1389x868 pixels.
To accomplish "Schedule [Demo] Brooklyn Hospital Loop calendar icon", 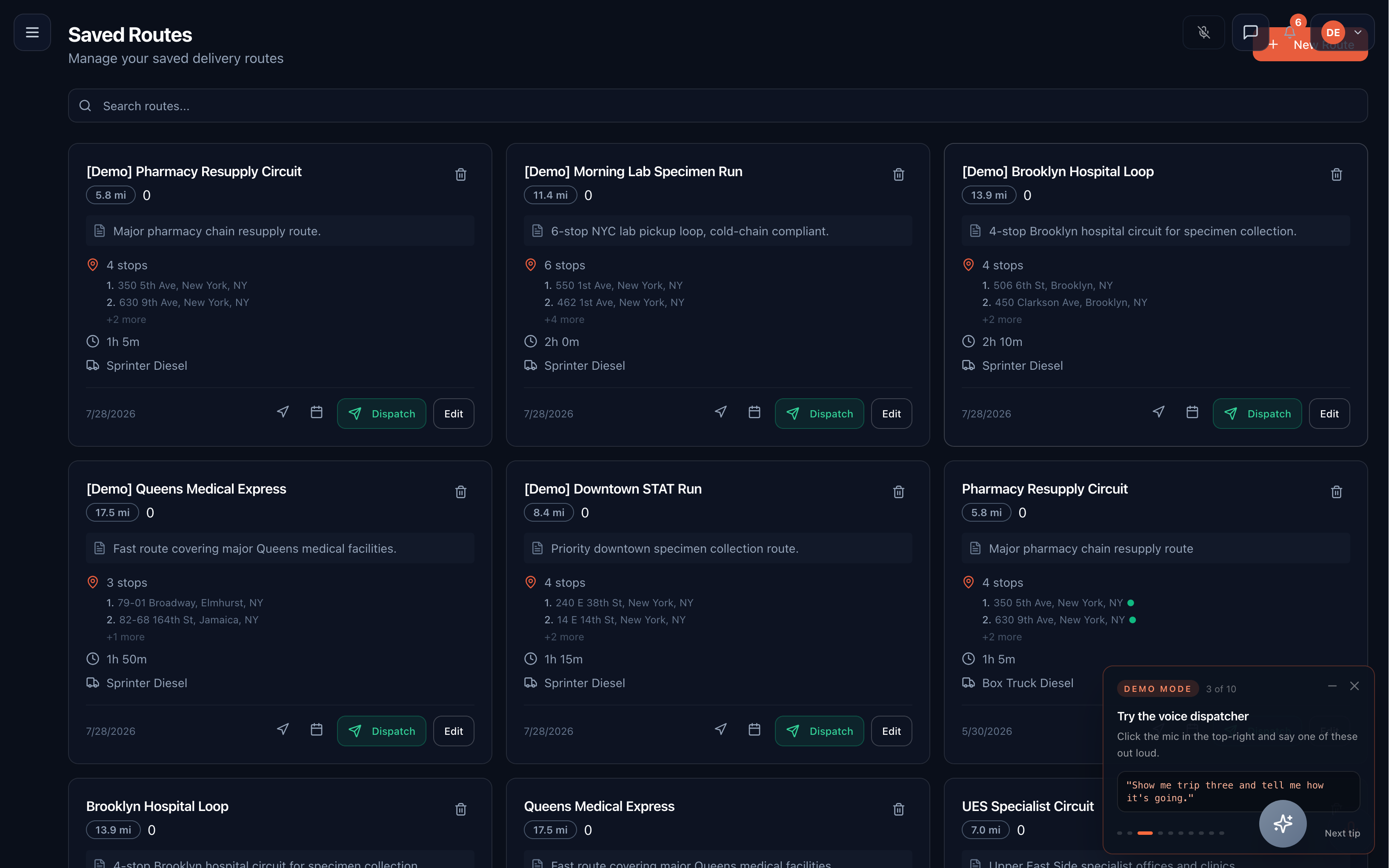I will (1192, 412).
